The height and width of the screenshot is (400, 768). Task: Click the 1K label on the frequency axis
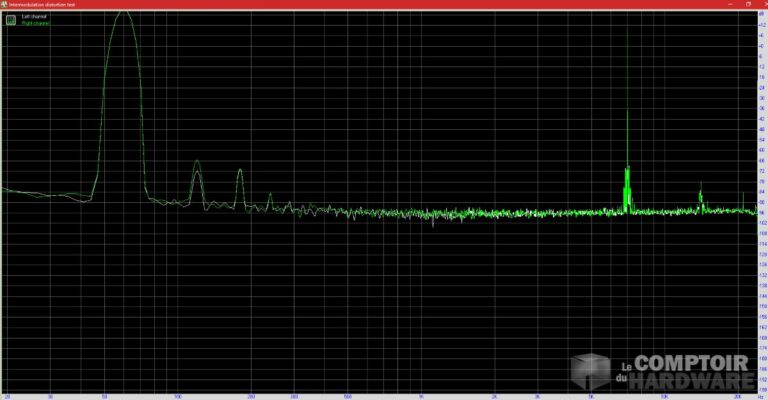coord(422,396)
